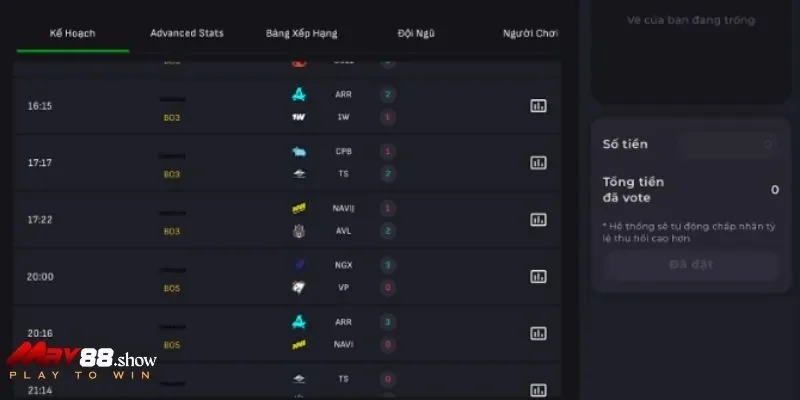
Task: Click the M88.show logo
Action: (80, 361)
